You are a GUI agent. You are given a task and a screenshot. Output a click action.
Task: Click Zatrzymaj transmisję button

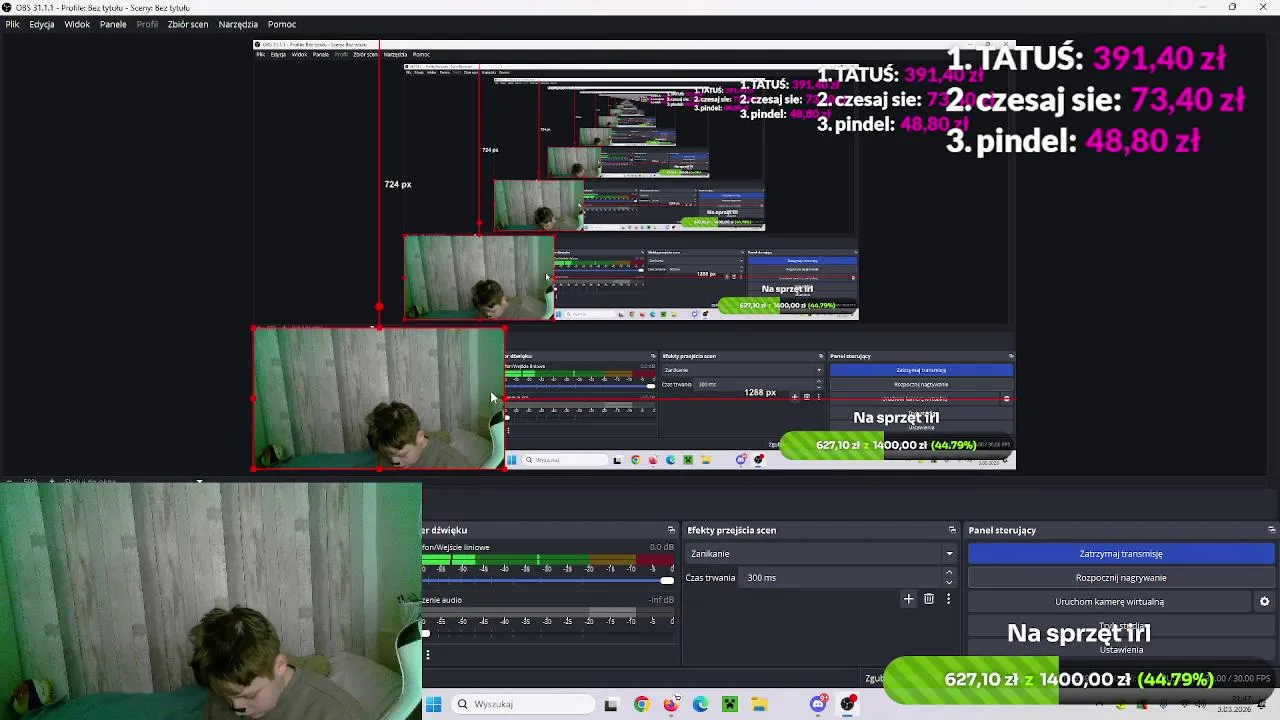[1121, 554]
